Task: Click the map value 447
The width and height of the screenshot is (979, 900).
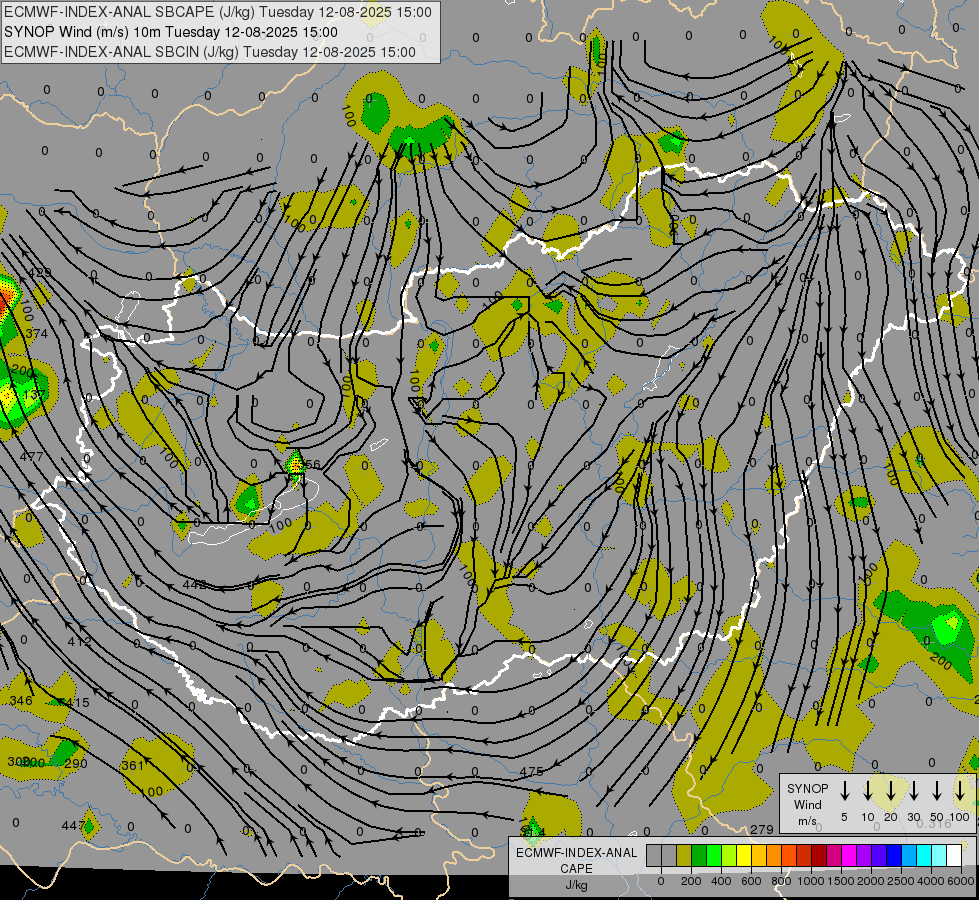Action: pyautogui.click(x=73, y=826)
